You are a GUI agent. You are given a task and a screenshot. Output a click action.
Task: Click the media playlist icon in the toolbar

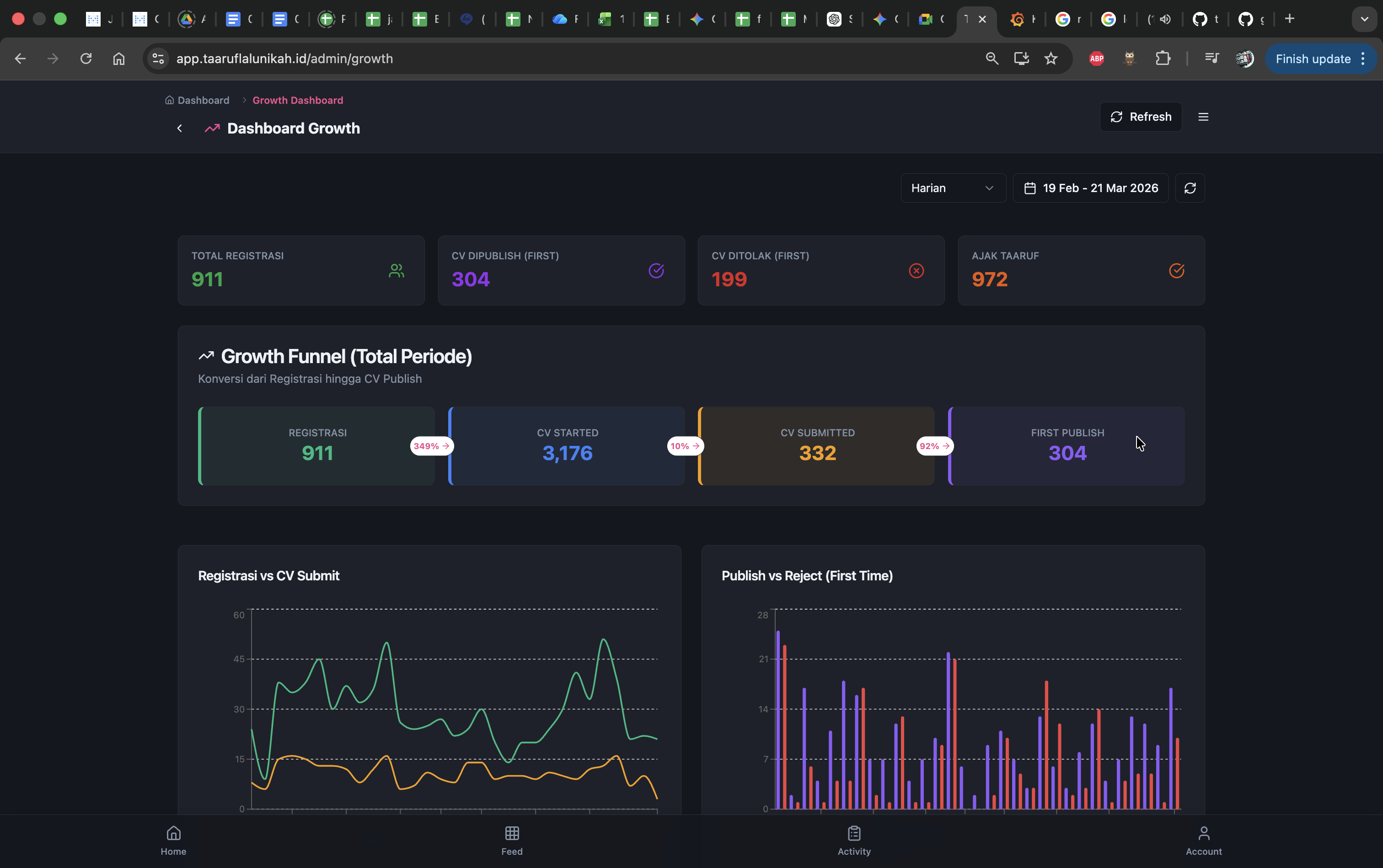click(x=1211, y=58)
